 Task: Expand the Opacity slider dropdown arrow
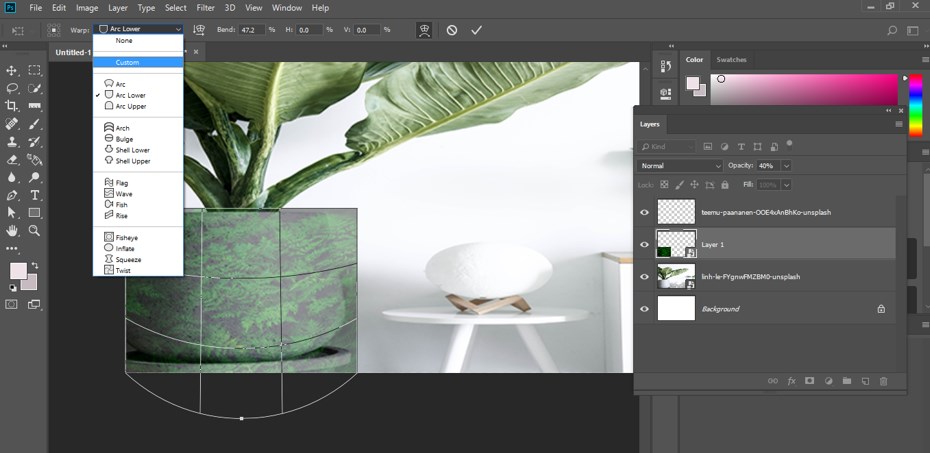coord(786,165)
